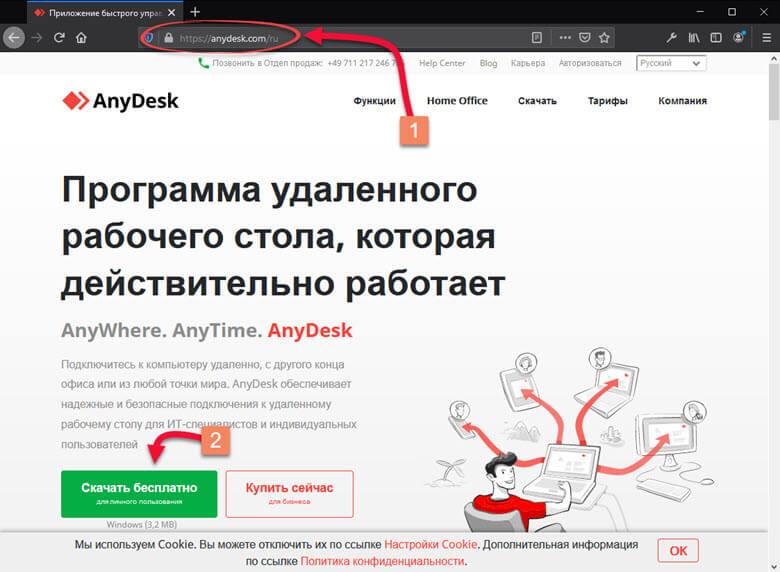Viewport: 780px width, 572px height.
Task: Toggle reader view icon in address bar
Action: [x=537, y=38]
